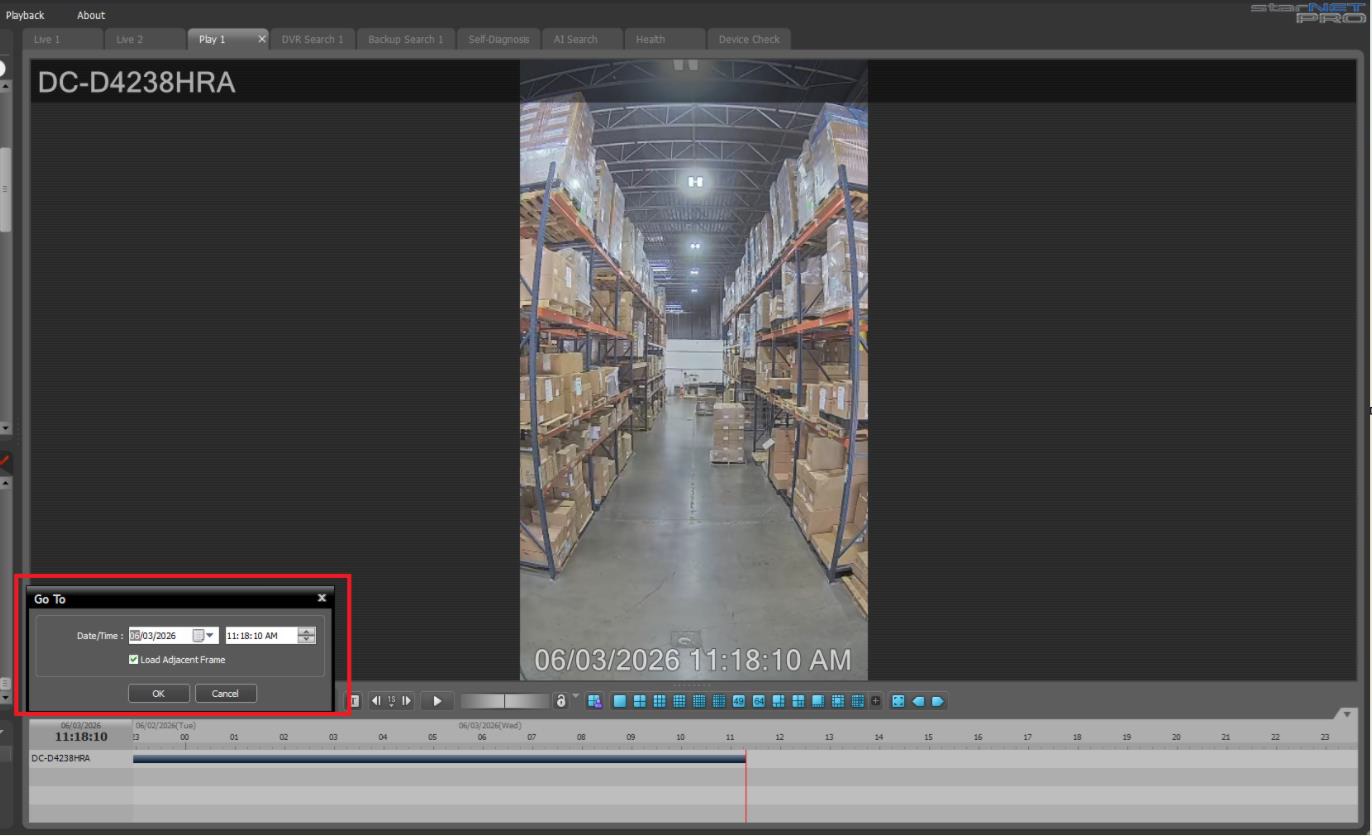Toggle full screen view icon
This screenshot has height=836, width=1372.
coord(898,701)
